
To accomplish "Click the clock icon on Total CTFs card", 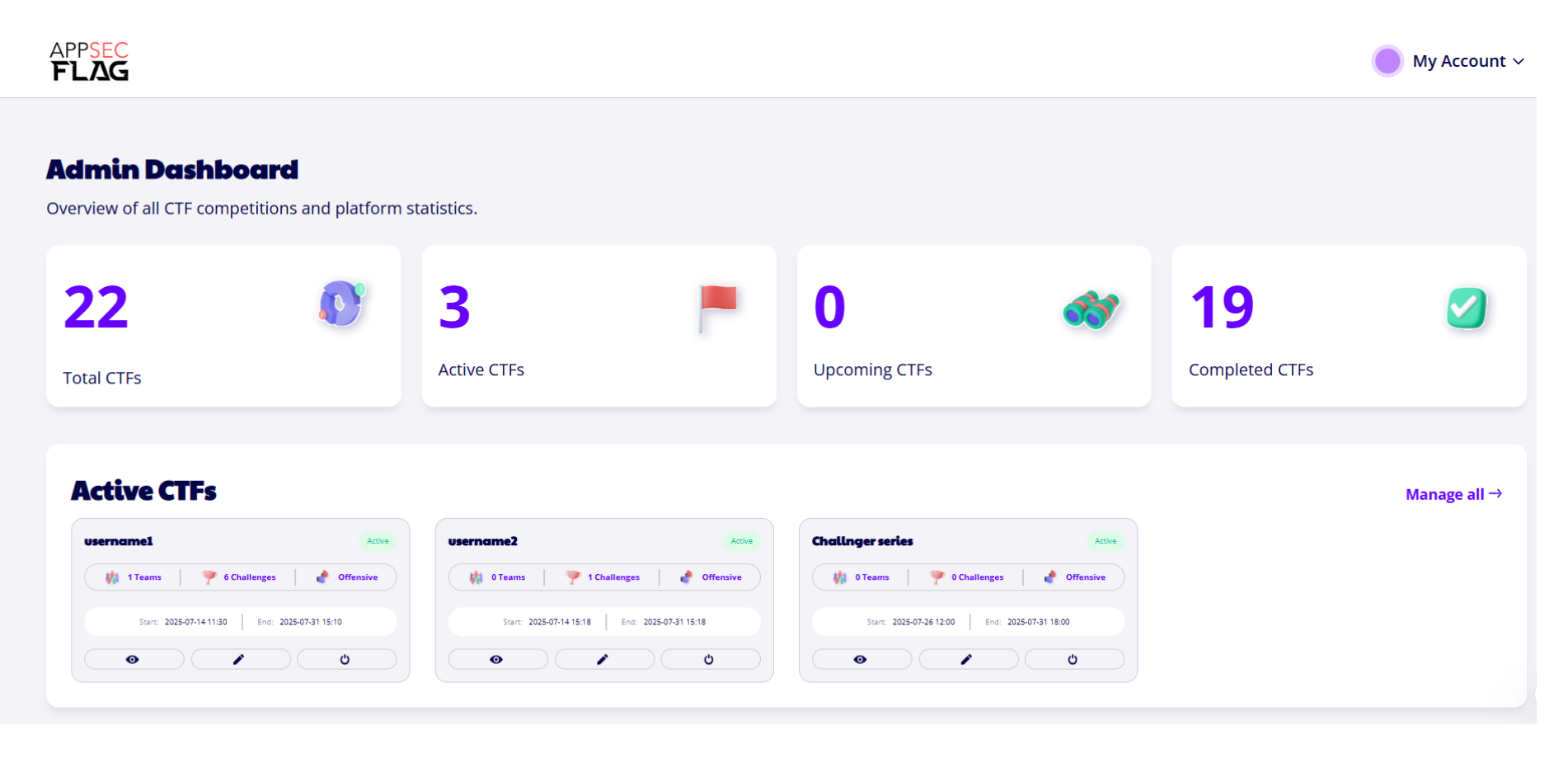I will [340, 304].
